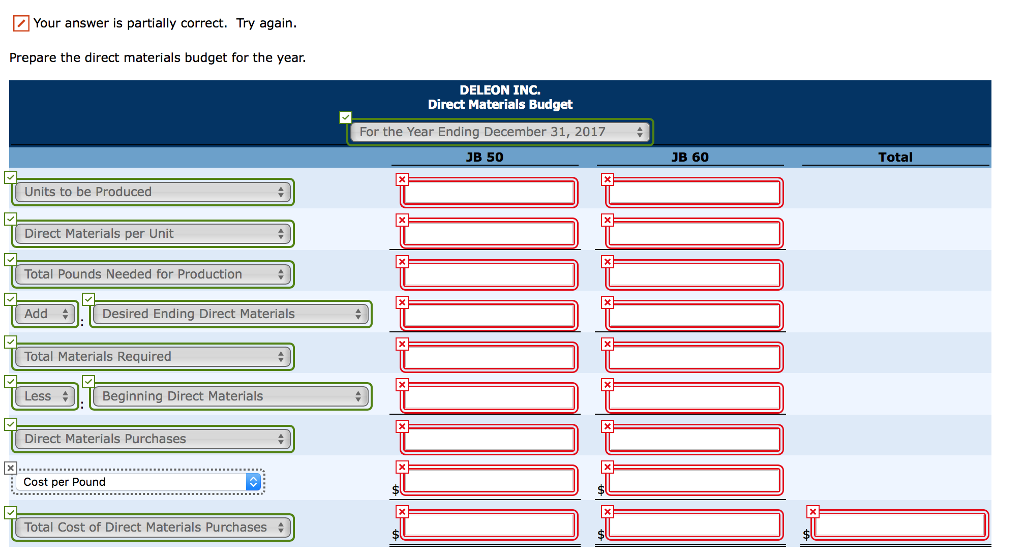Click JB 50 Total Pounds Needed field
Screen dimensions: 1024x558
489,275
